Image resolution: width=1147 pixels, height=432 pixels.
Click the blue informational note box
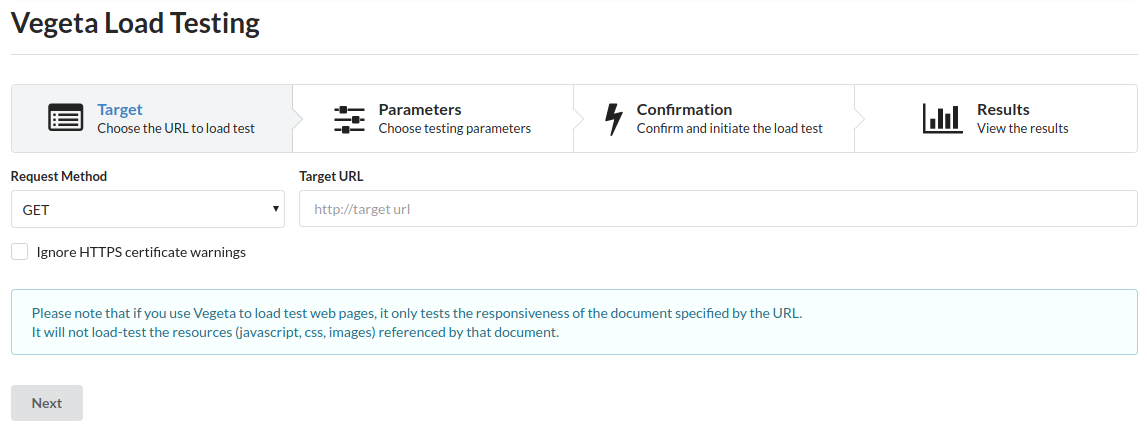(x=574, y=322)
